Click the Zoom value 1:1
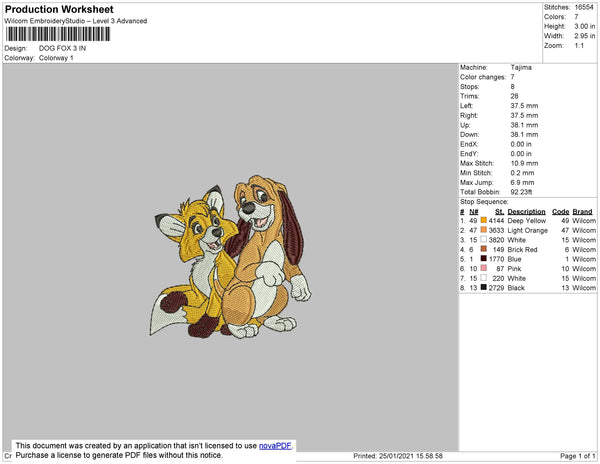 pos(579,46)
